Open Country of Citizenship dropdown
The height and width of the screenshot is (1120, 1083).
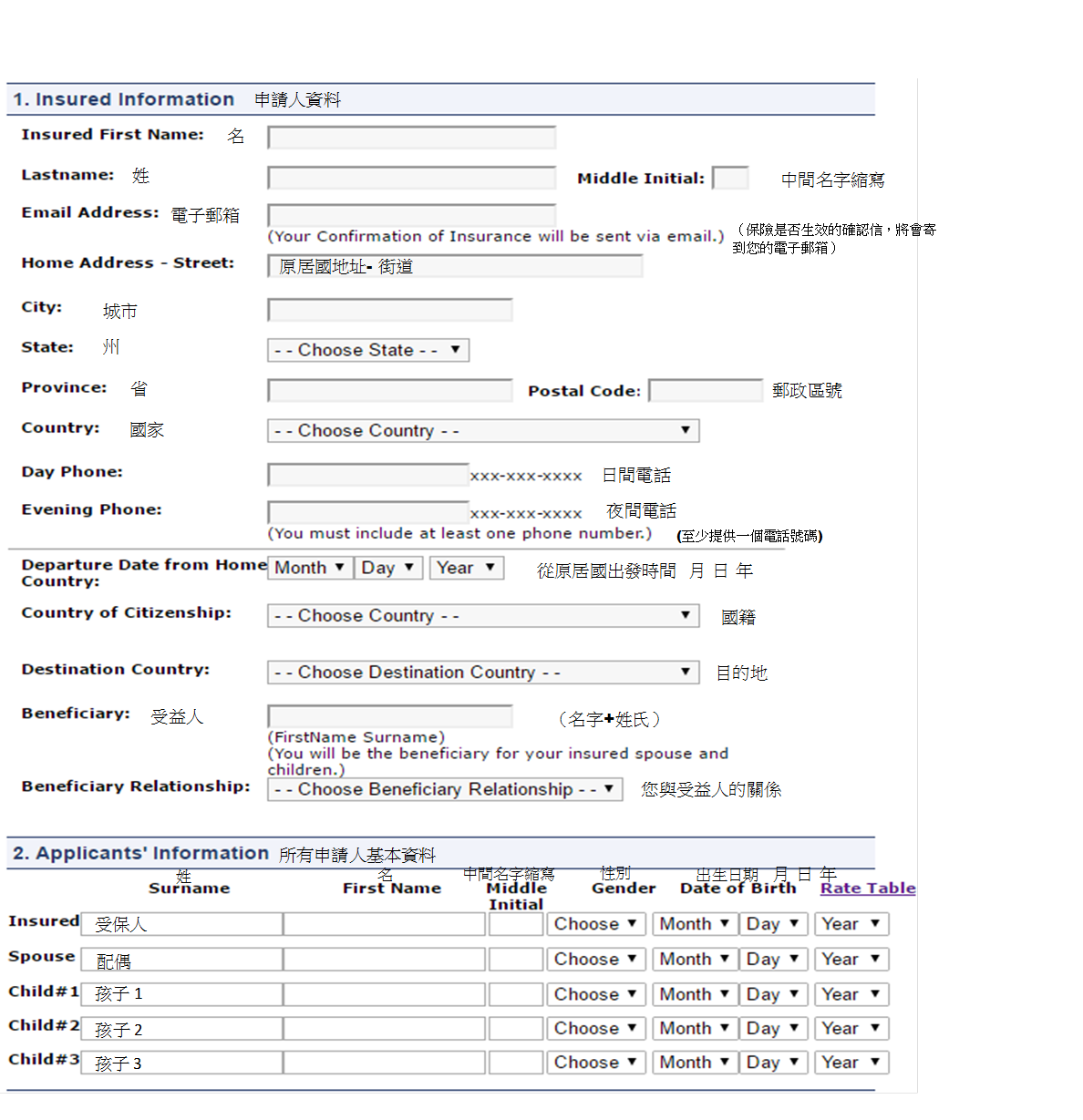pos(483,615)
